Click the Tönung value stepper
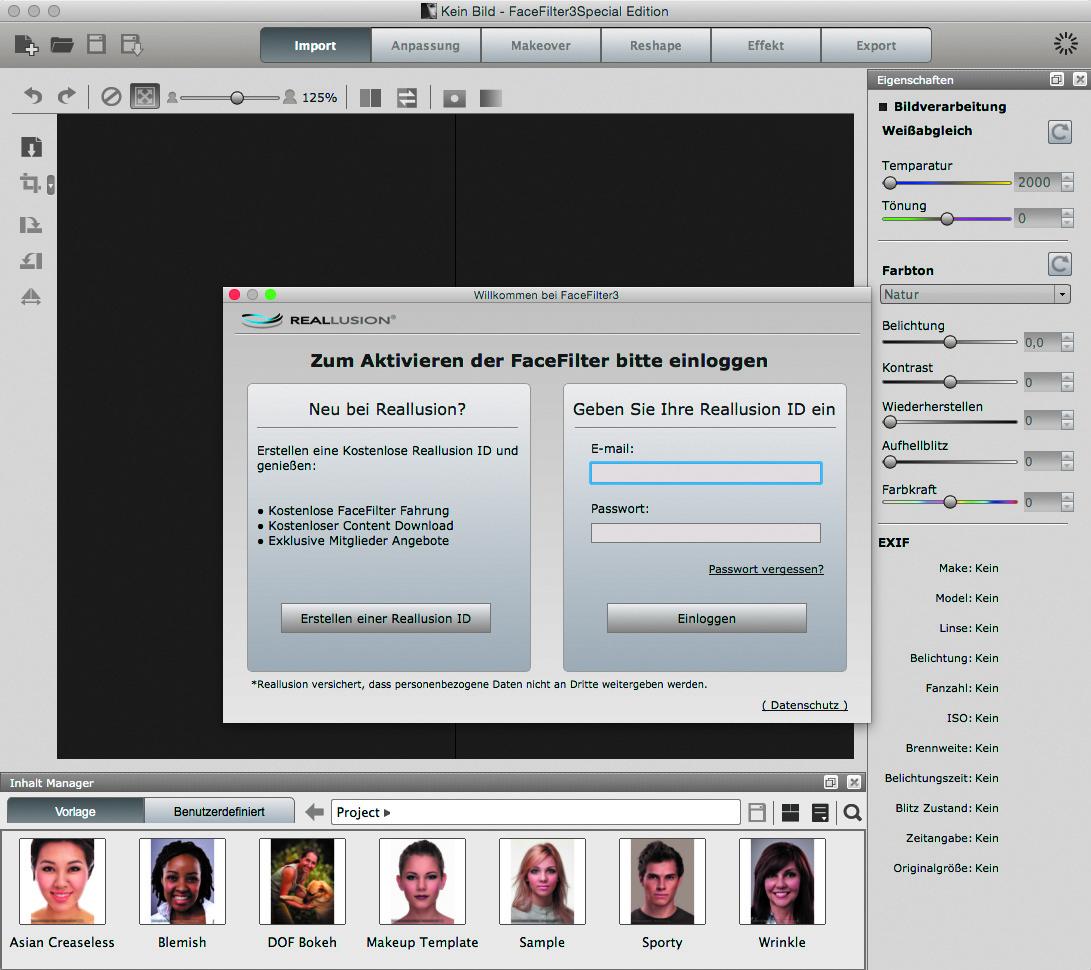 [1067, 218]
